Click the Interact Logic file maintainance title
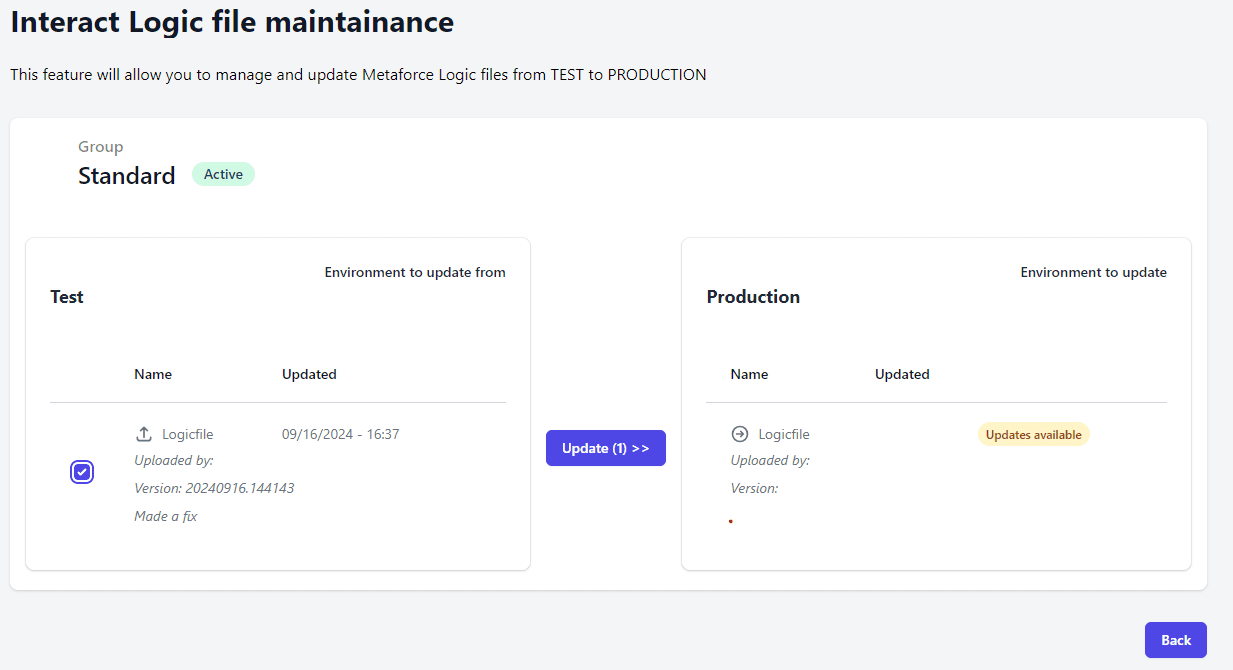Image resolution: width=1233 pixels, height=670 pixels. (x=230, y=21)
